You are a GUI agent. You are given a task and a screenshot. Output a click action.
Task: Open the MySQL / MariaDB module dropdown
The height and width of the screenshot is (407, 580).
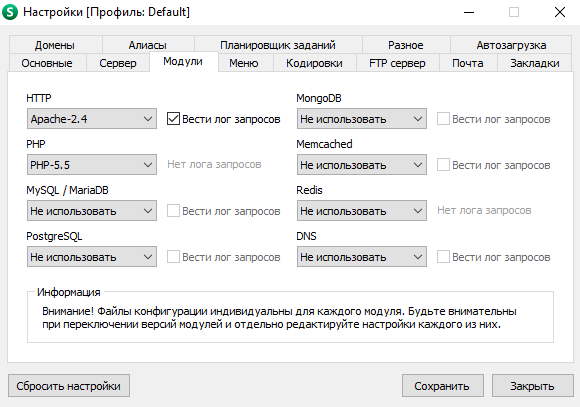(92, 211)
